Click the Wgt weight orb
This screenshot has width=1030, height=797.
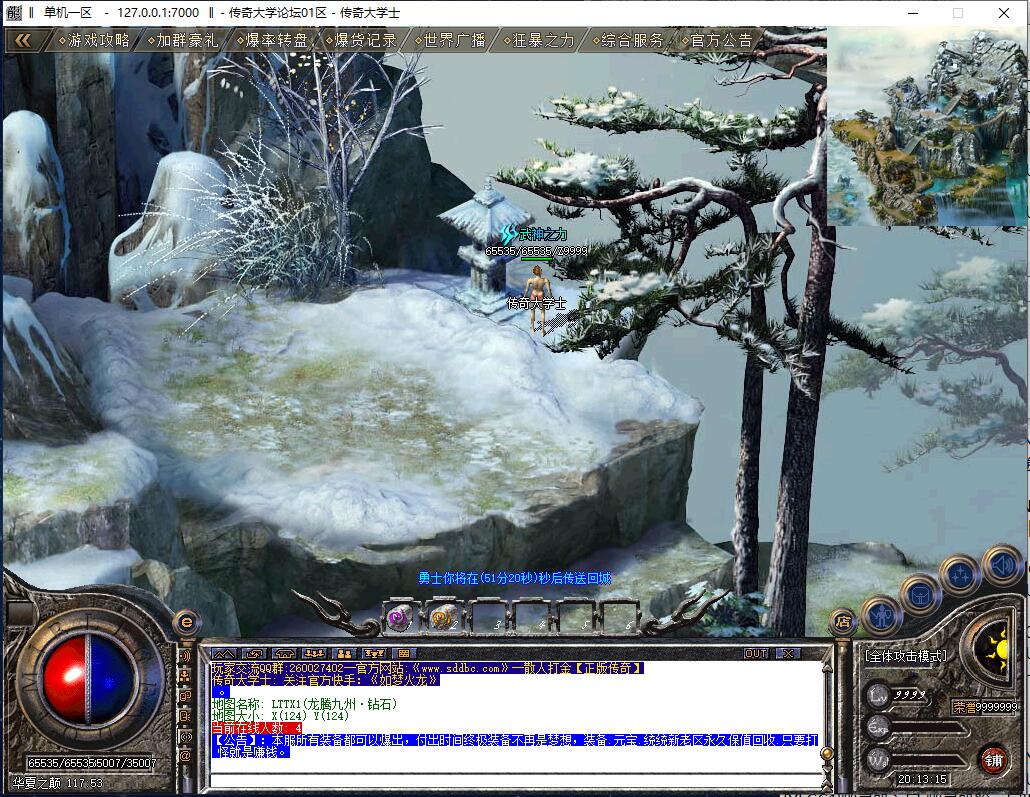880,760
